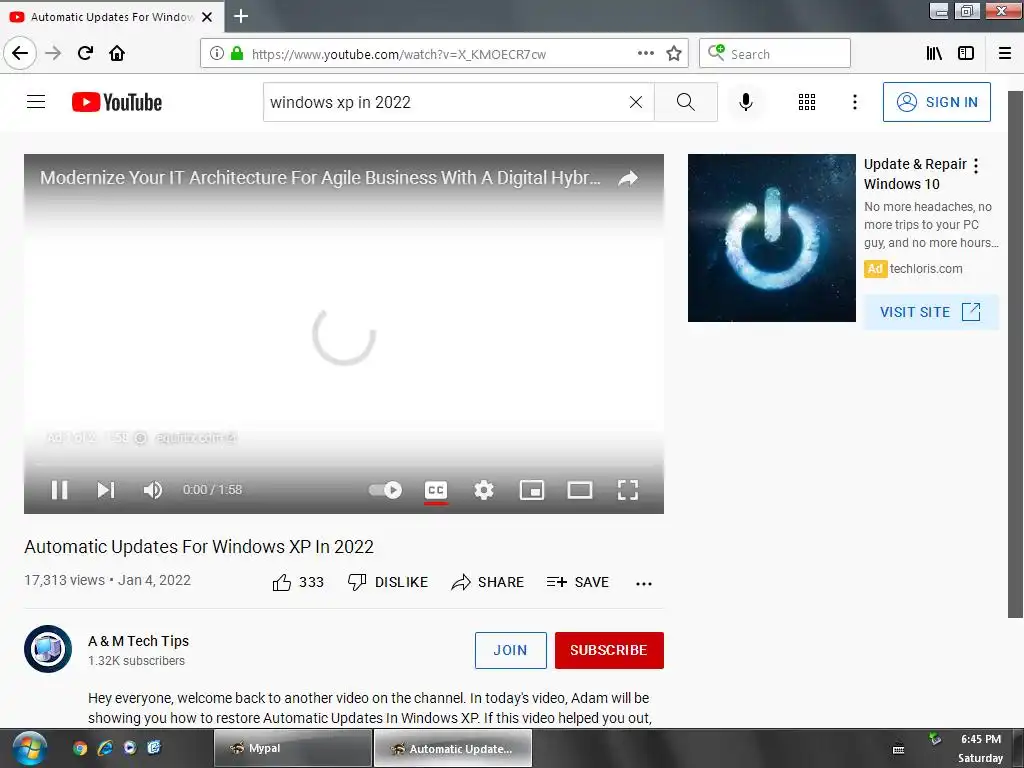Search with your voice microphone

pos(746,102)
